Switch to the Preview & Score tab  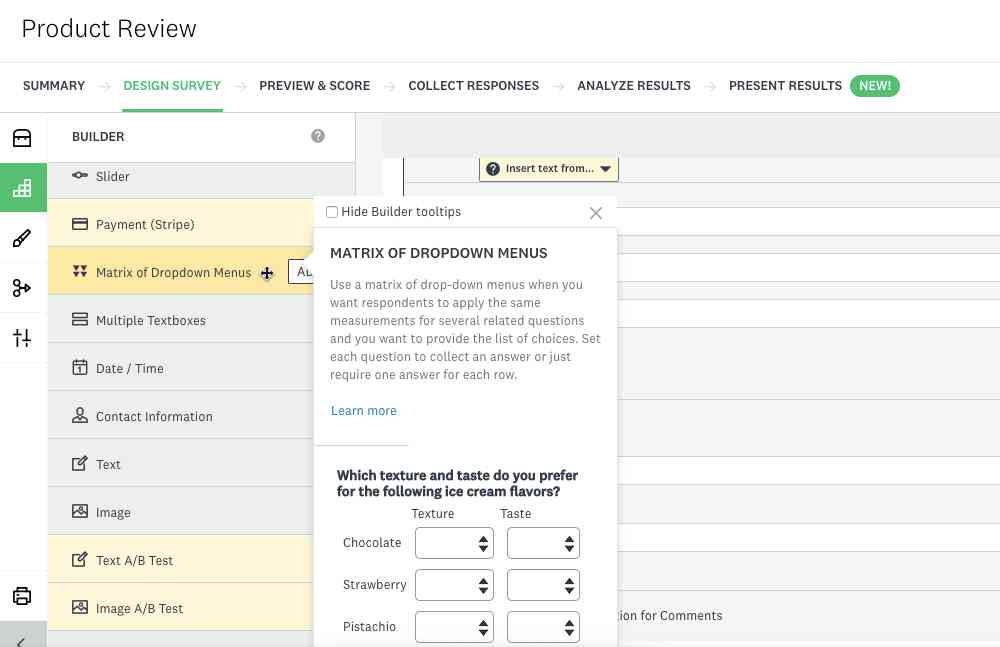tap(314, 86)
